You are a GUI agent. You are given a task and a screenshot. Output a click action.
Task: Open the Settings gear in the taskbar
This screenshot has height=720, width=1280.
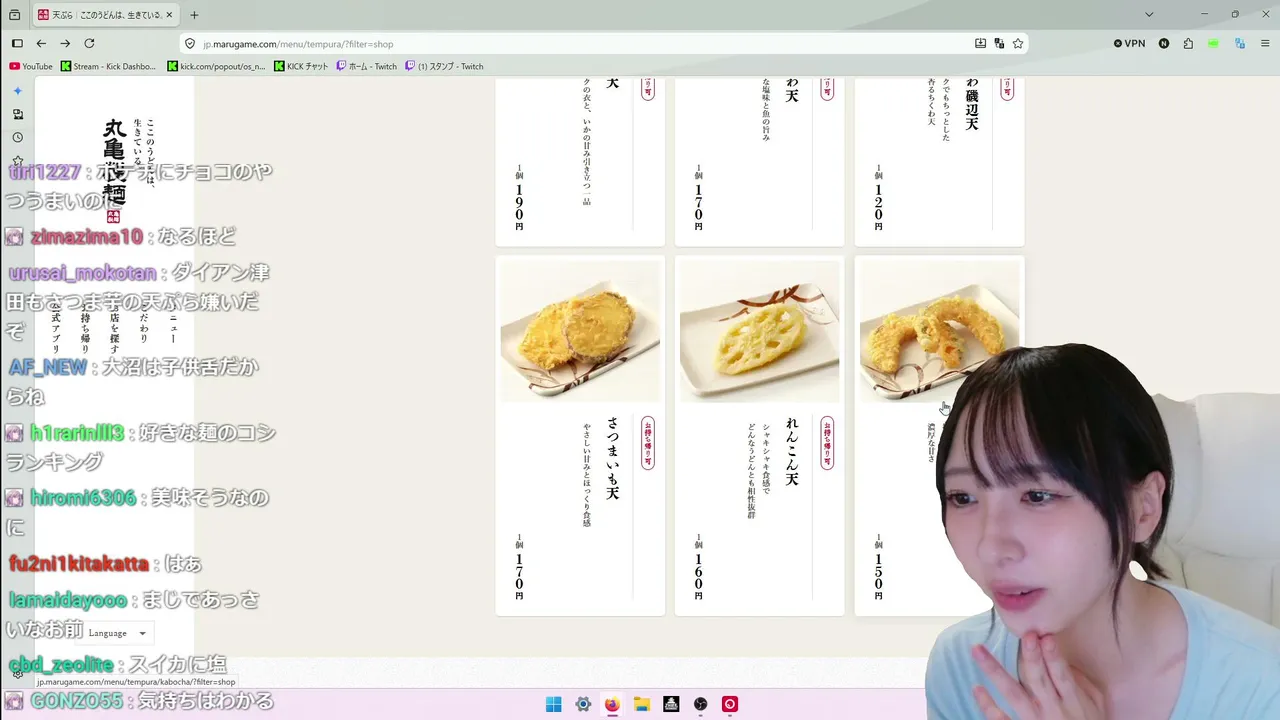click(x=583, y=704)
